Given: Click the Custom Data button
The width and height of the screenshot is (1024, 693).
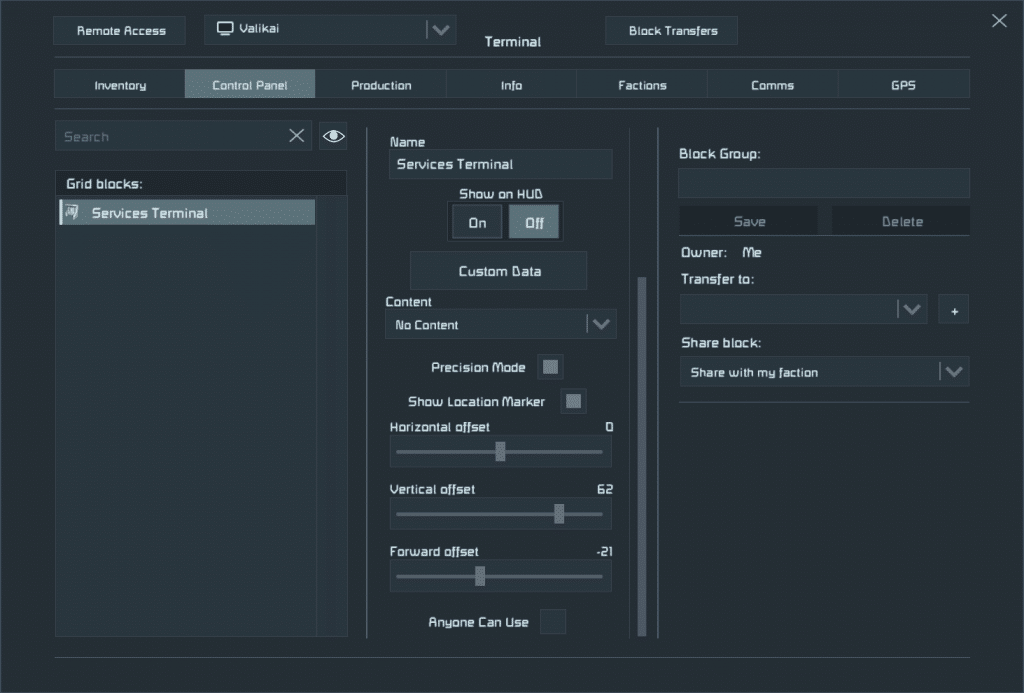Looking at the screenshot, I should tap(498, 271).
